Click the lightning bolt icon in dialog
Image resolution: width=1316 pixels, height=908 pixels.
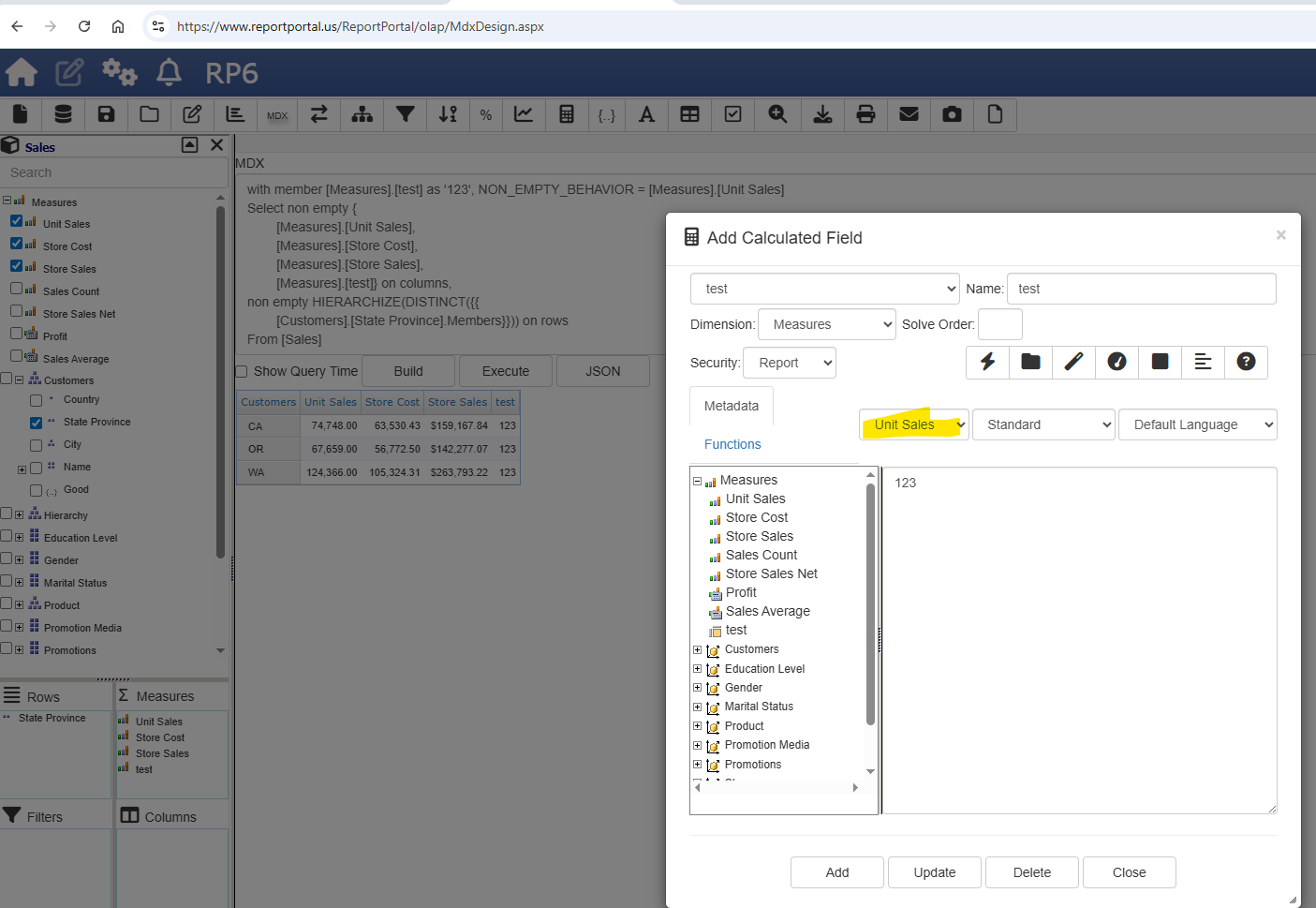(x=988, y=362)
